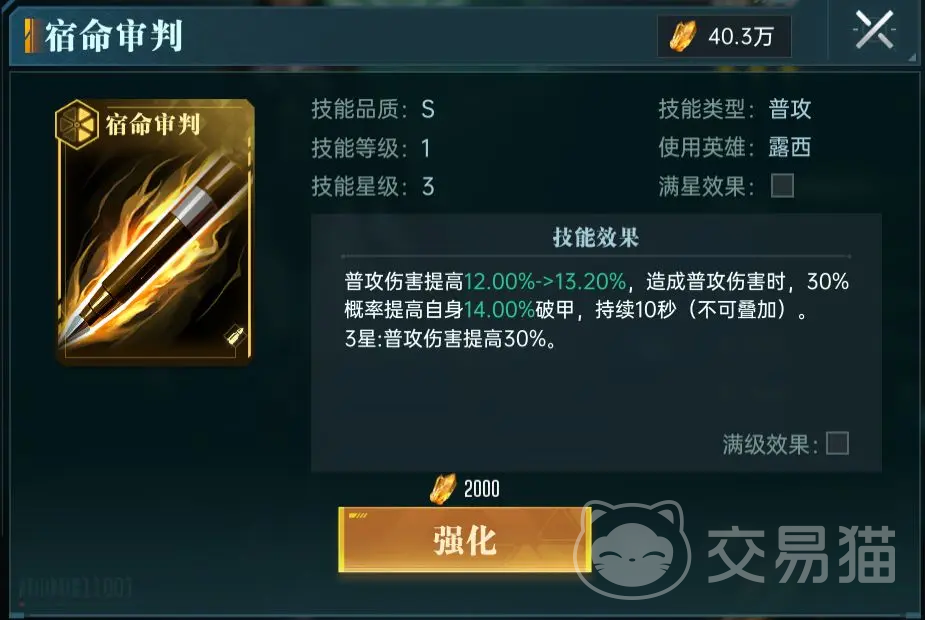Viewport: 925px width, 620px height.
Task: Click the small bullet icon on card corner
Action: tap(234, 336)
